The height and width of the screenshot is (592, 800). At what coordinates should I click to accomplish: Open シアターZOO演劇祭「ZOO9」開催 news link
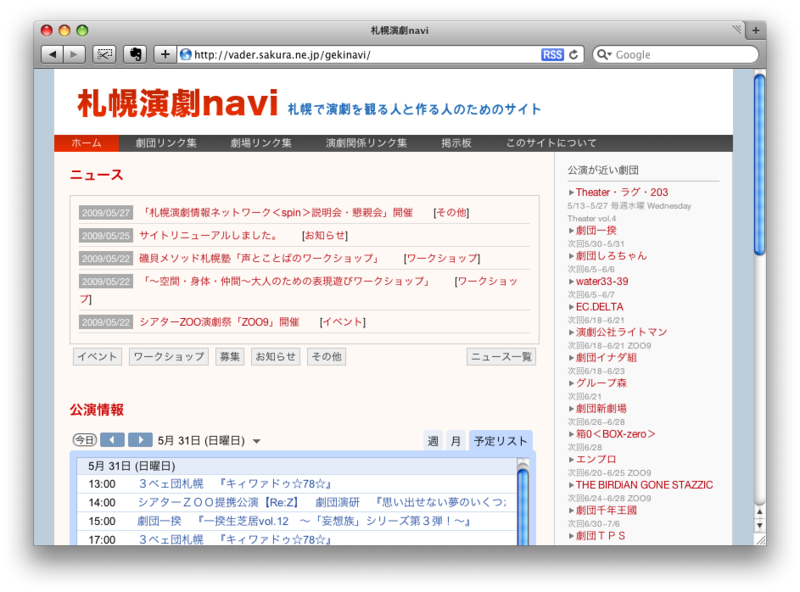[219, 322]
